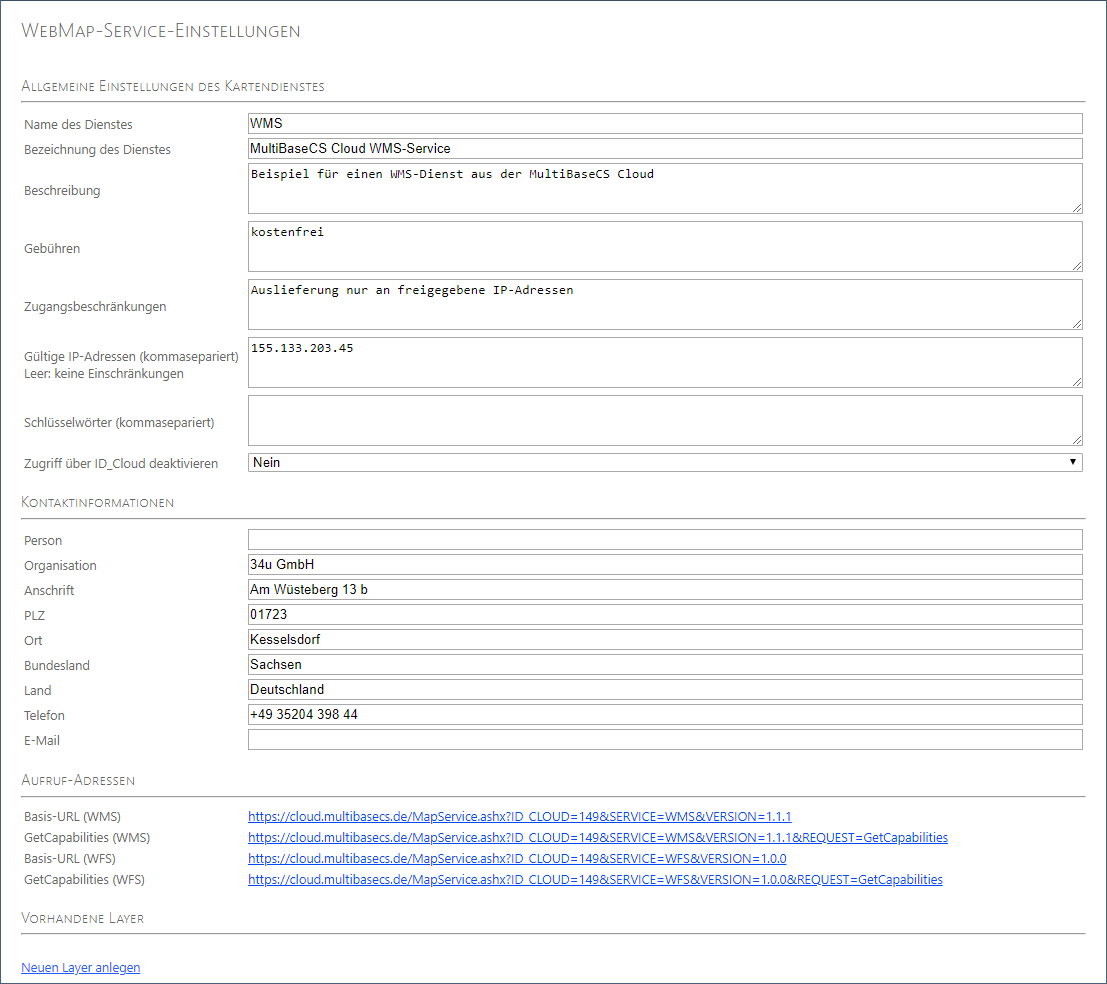
Task: Open the GetCapabilities (WMS) link
Action: click(x=597, y=838)
